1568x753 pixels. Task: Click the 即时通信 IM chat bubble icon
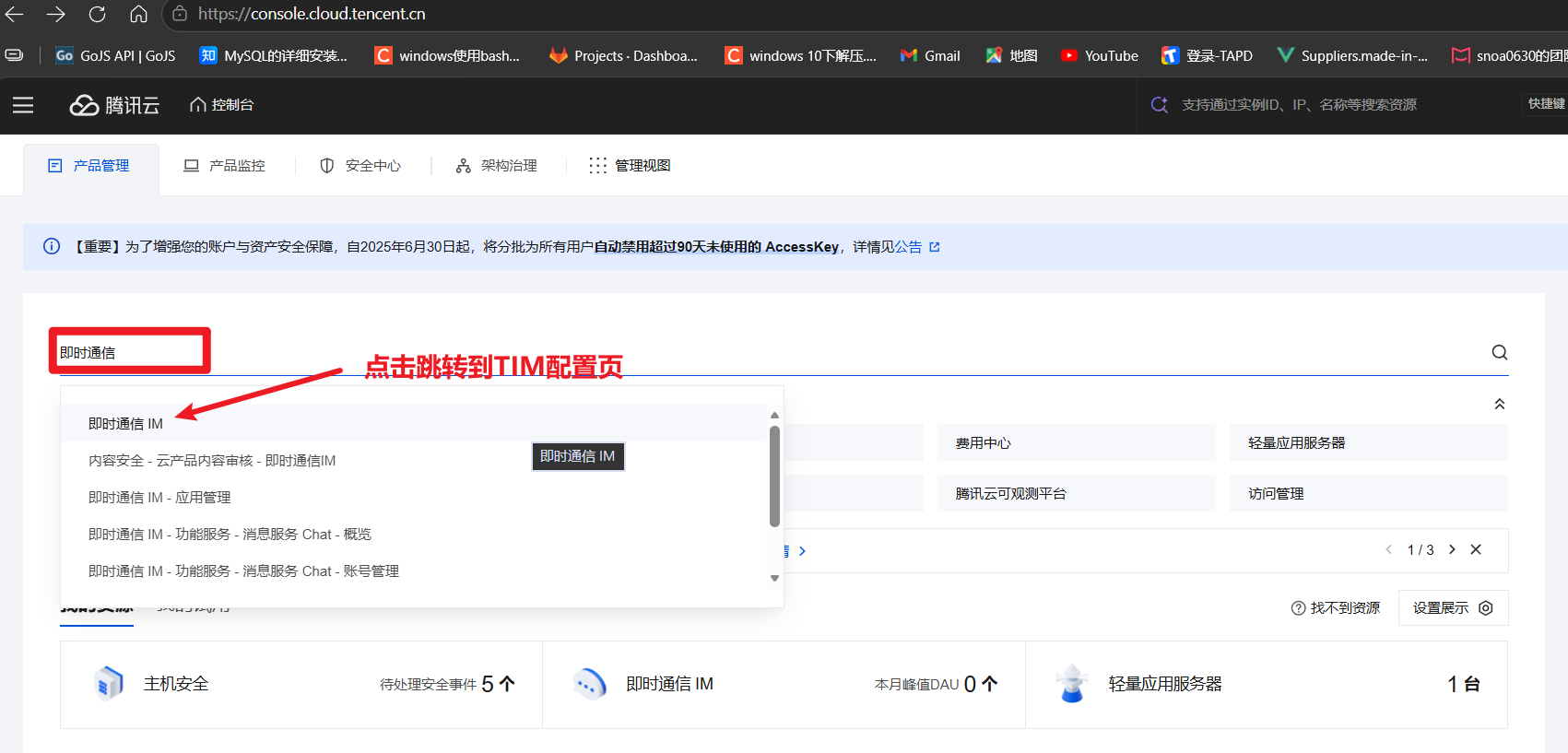590,684
